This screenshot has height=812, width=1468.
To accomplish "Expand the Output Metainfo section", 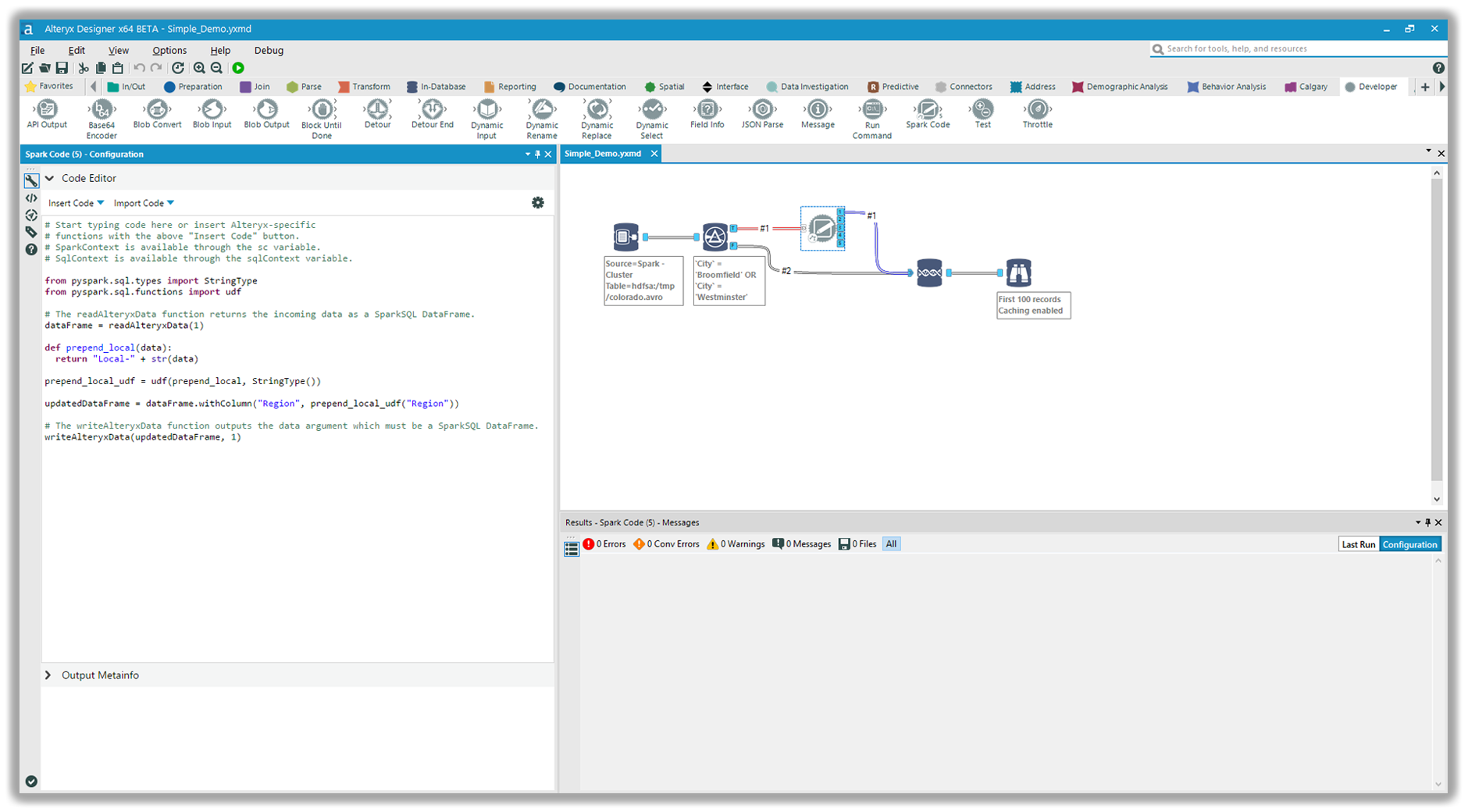I will (x=93, y=675).
